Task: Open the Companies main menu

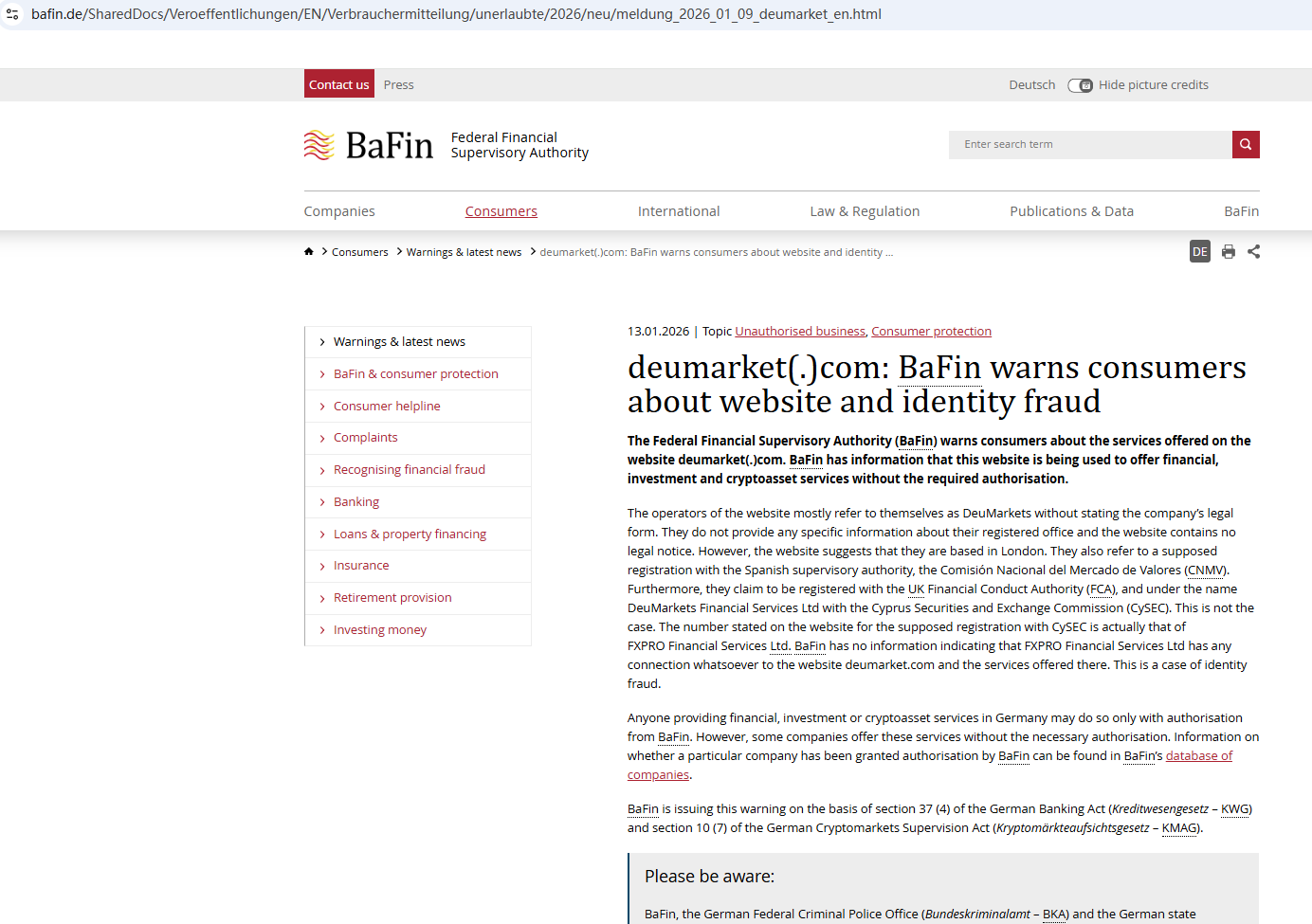Action: click(339, 211)
